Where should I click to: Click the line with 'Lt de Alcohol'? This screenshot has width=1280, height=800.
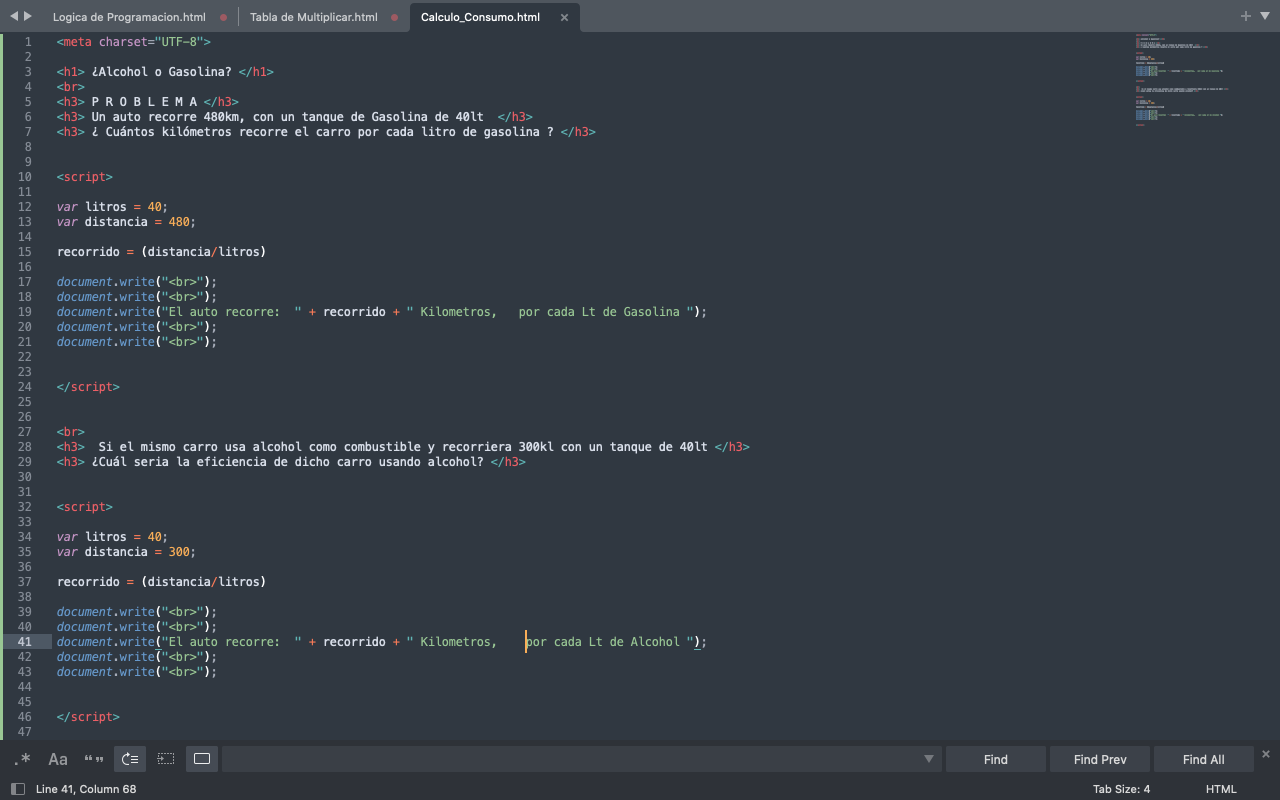(x=382, y=642)
